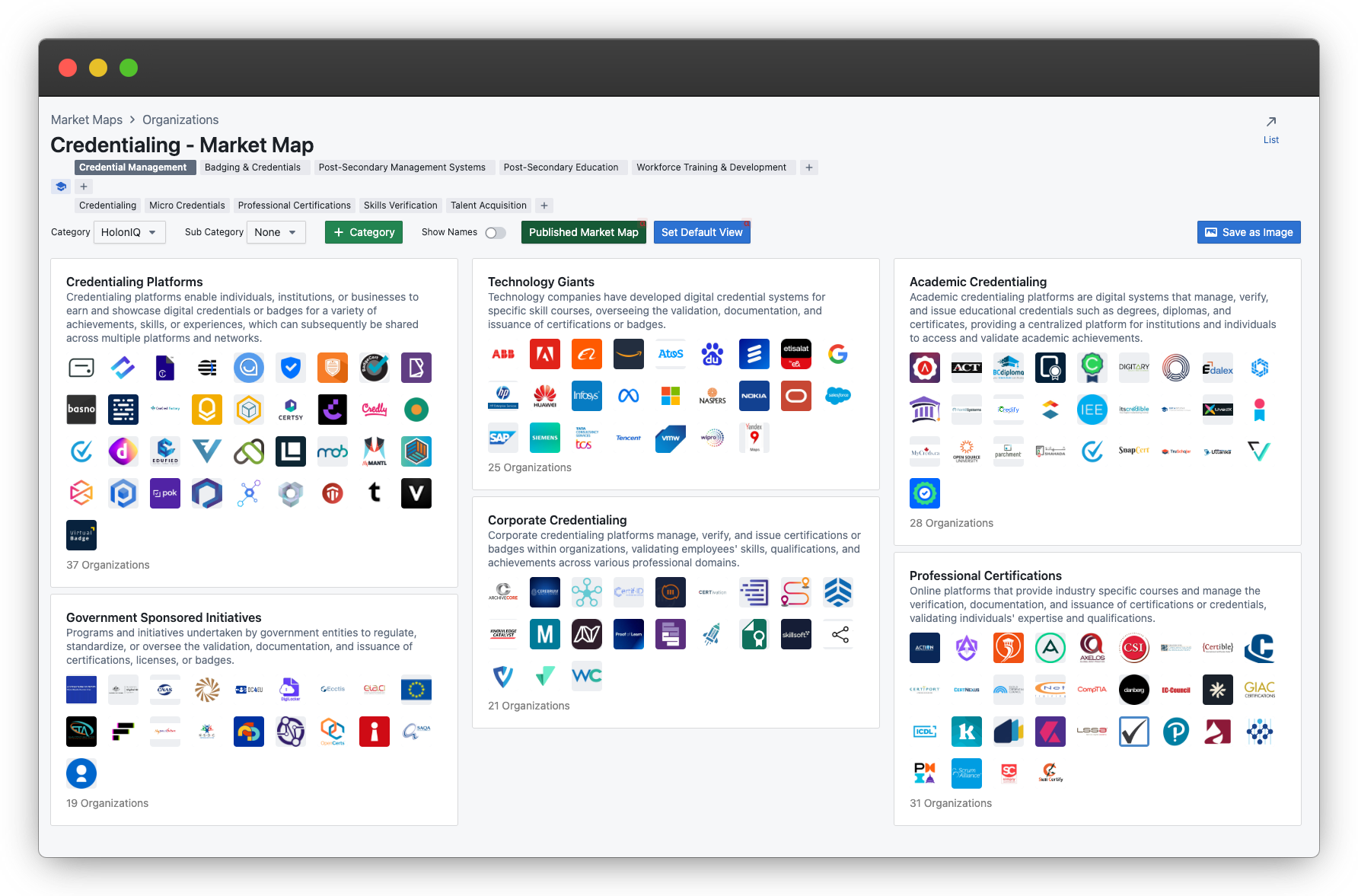Image resolution: width=1358 pixels, height=896 pixels.
Task: Click the Google G logo
Action: pos(838,354)
